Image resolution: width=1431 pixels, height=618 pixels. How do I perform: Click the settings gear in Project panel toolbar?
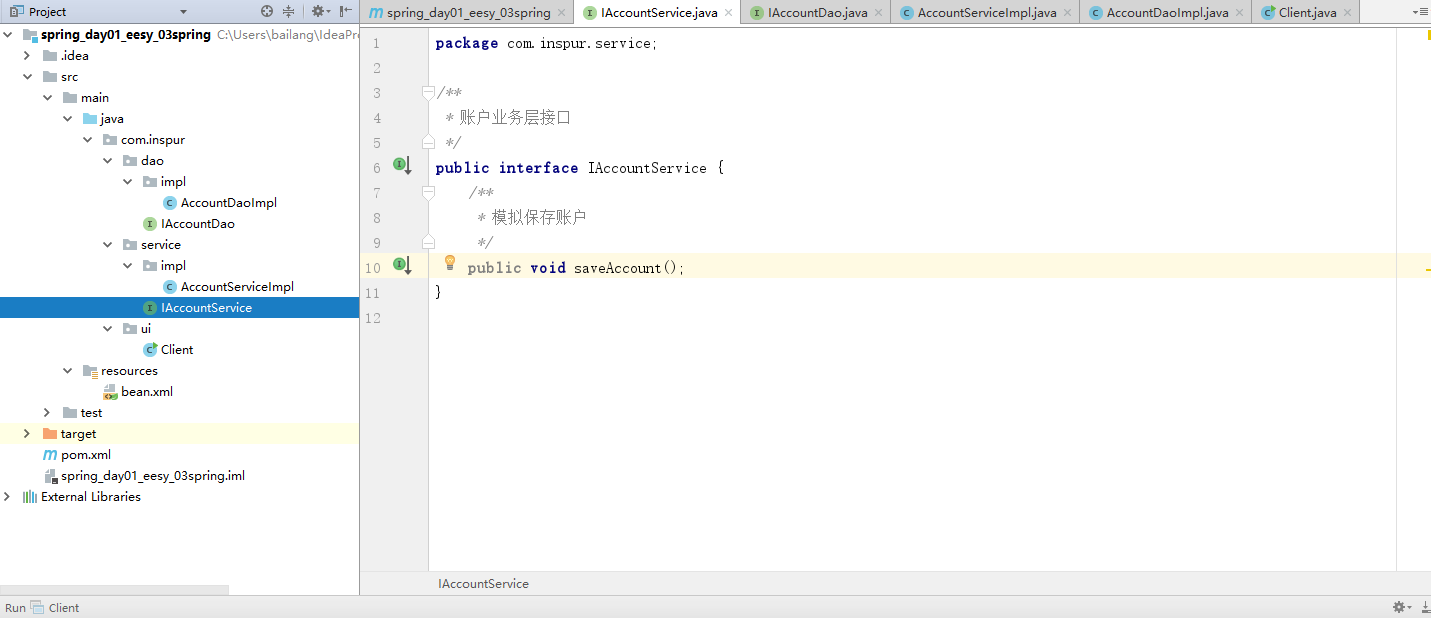tap(318, 11)
